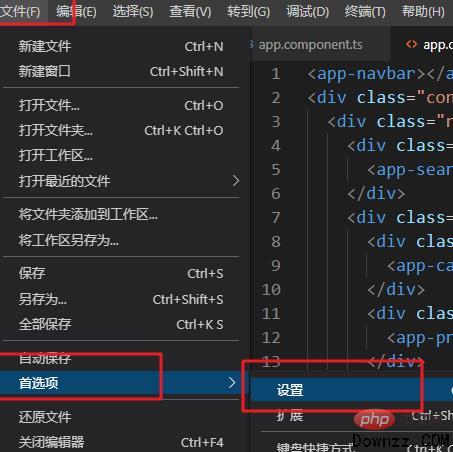Click the HTML file icon on active tab
Viewport: 453px width, 452px height.
411,44
